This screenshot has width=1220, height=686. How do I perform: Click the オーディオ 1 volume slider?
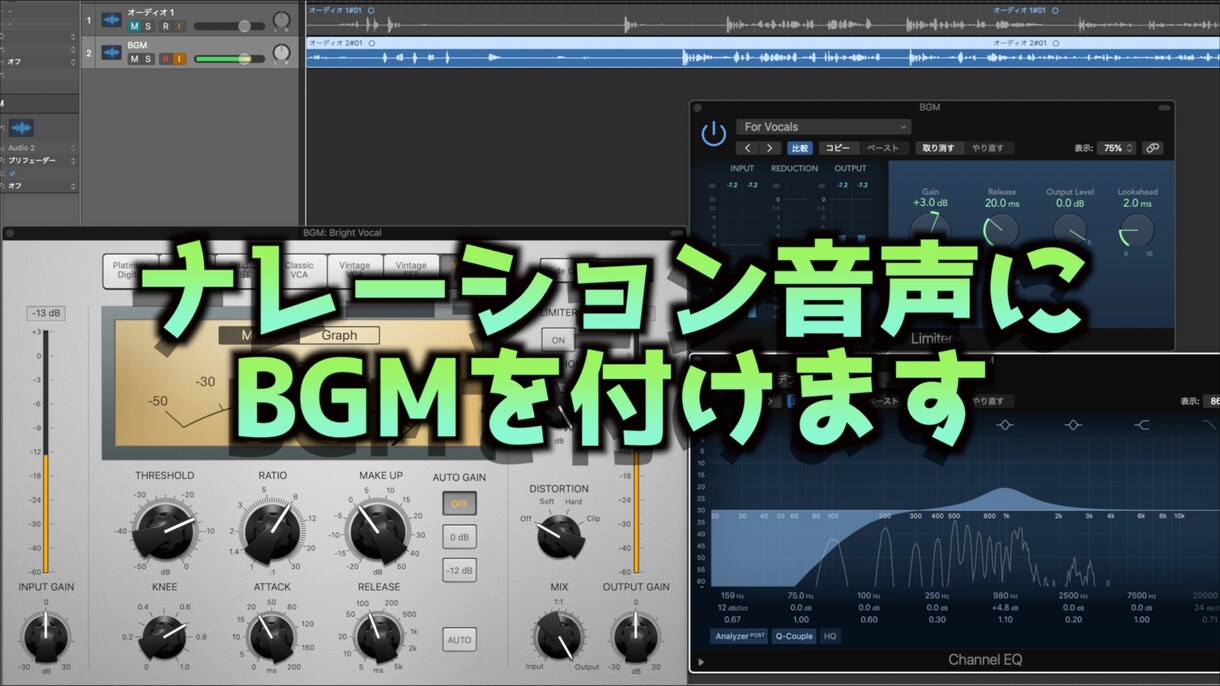point(227,26)
